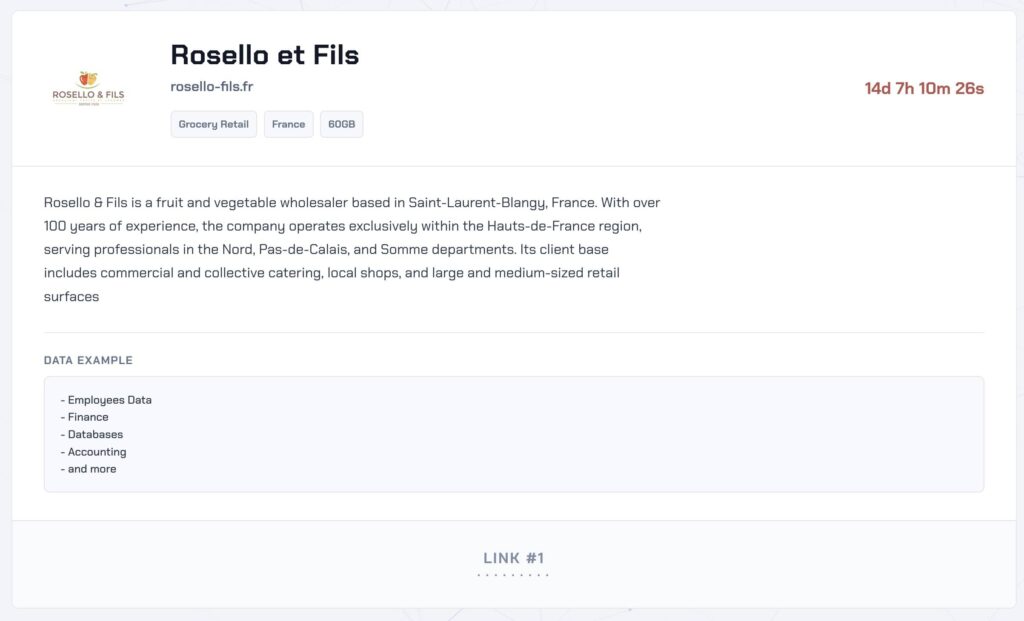1024x621 pixels.
Task: Click the Finance list entry
Action: coord(84,417)
